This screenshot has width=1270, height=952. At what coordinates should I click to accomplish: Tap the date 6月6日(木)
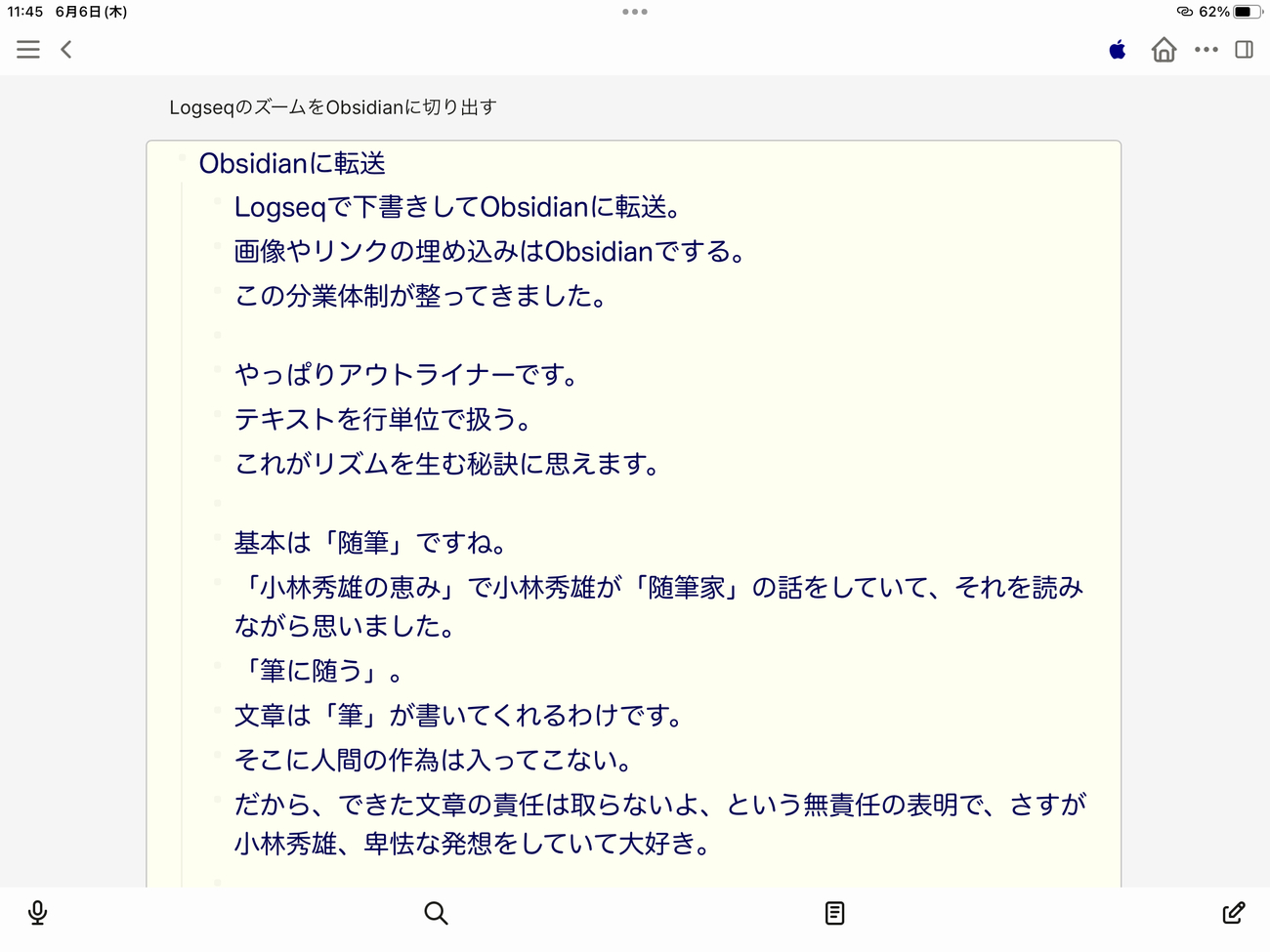(91, 12)
